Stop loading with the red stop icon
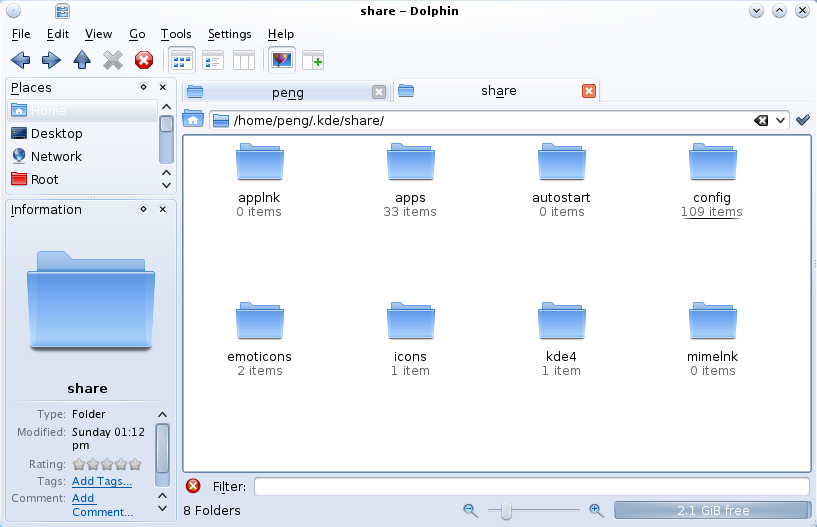Viewport: 817px width, 527px height. pyautogui.click(x=143, y=60)
